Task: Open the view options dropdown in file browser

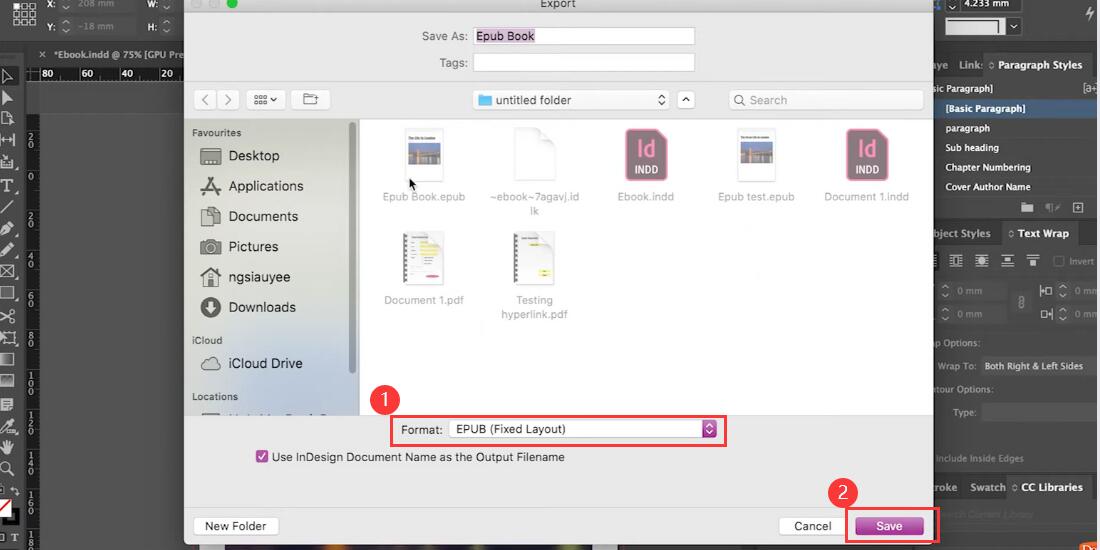Action: 265,100
